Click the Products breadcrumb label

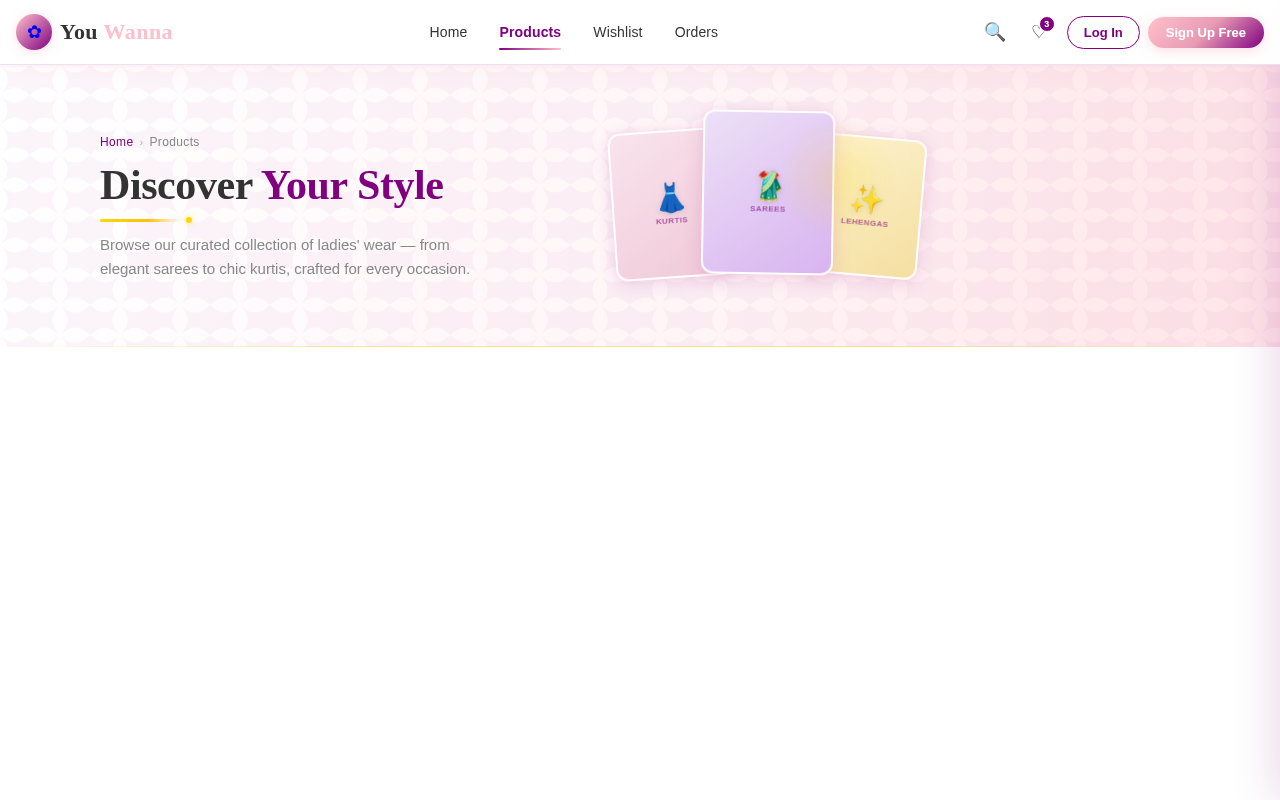174,141
